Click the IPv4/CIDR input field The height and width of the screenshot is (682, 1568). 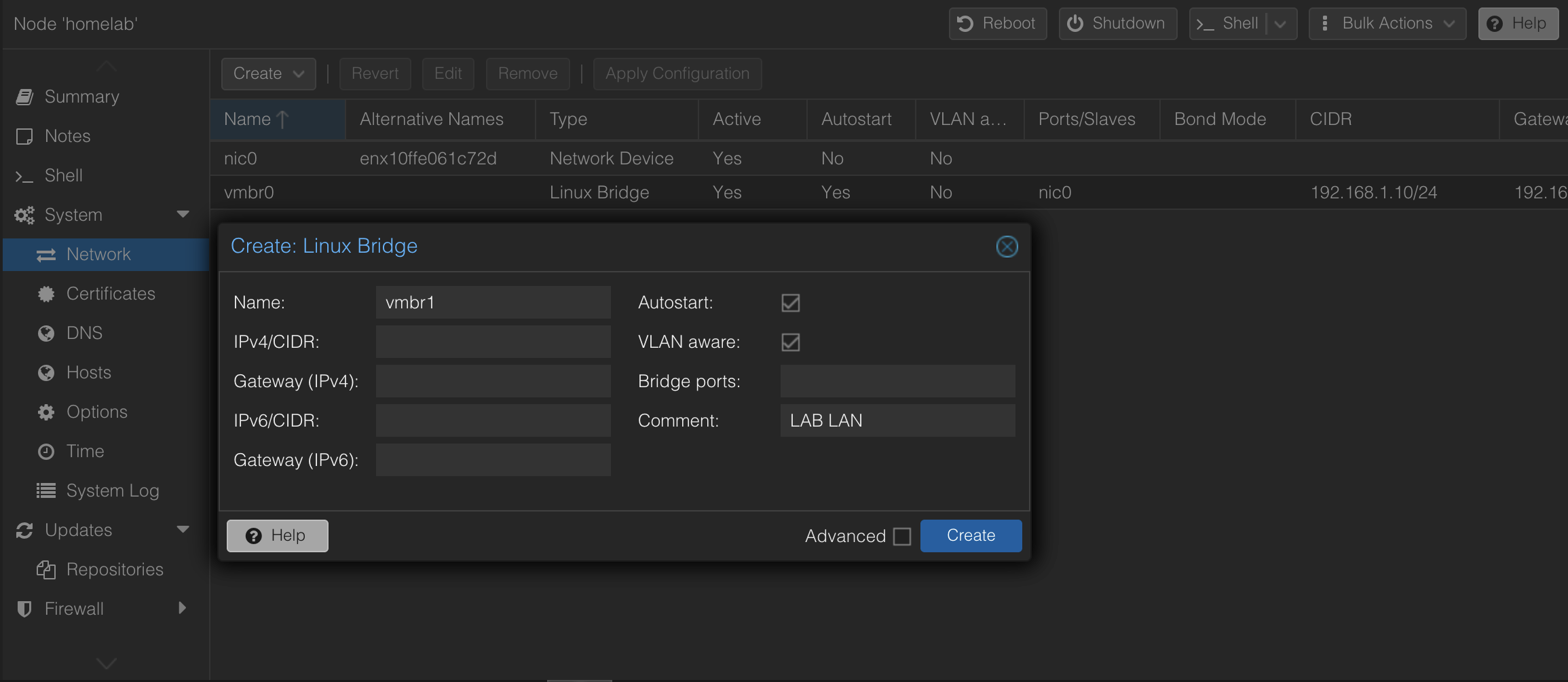click(x=493, y=342)
